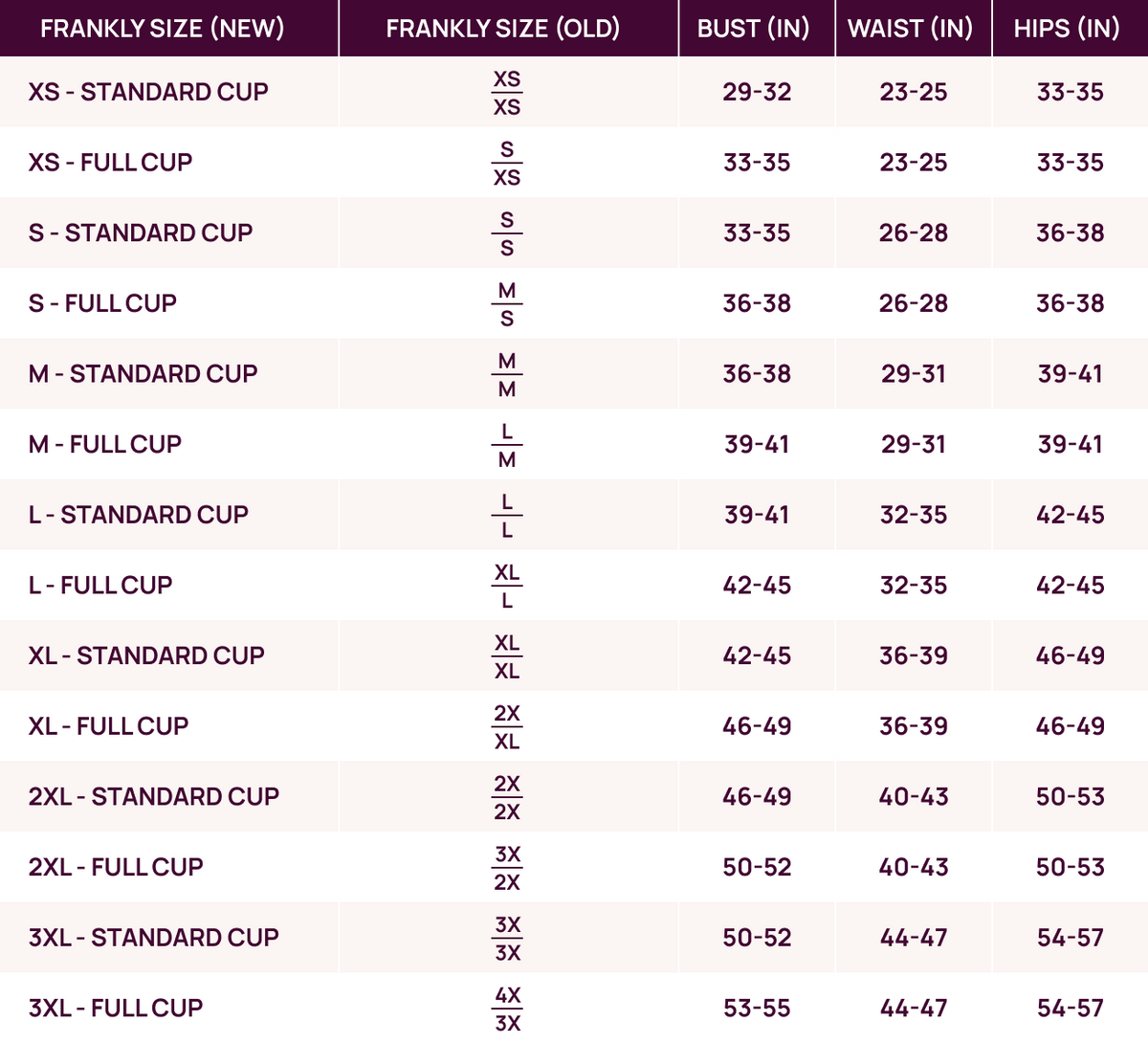Click the FRANKLY SIZE (OLD) column header
This screenshot has width=1148, height=1043.
pos(502,29)
